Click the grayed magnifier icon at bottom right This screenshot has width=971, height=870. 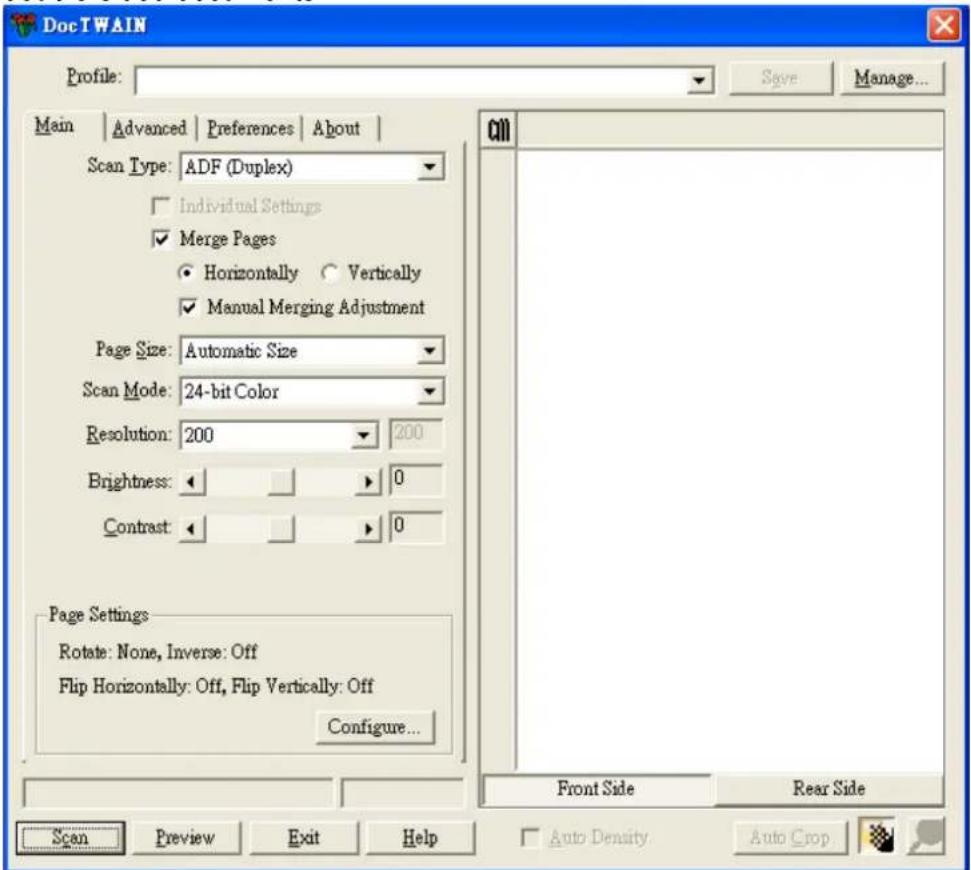[x=926, y=837]
